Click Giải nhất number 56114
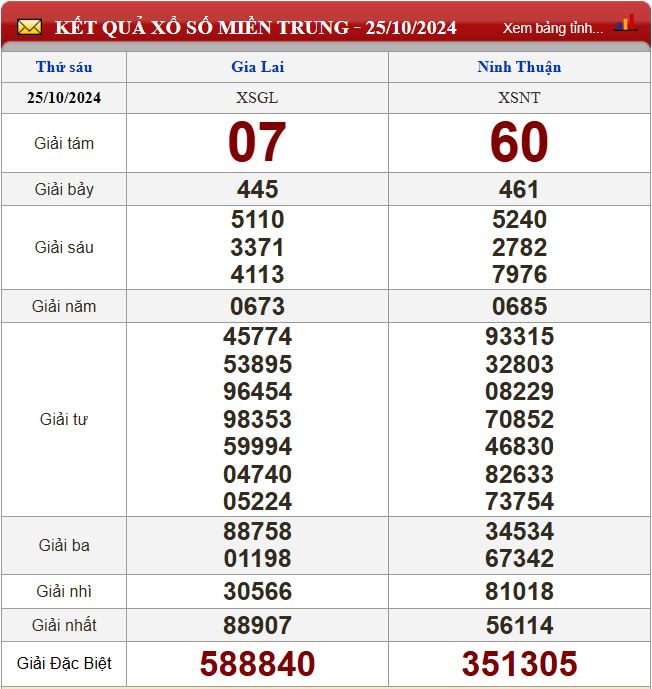Screen dimensions: 652x689 pyautogui.click(x=519, y=625)
